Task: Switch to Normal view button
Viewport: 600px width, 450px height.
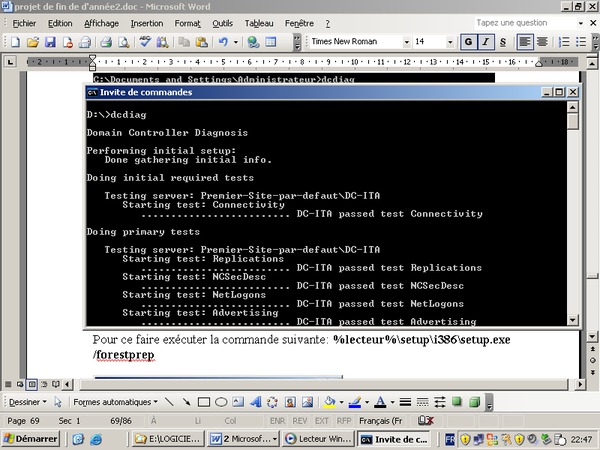Action: pyautogui.click(x=8, y=384)
